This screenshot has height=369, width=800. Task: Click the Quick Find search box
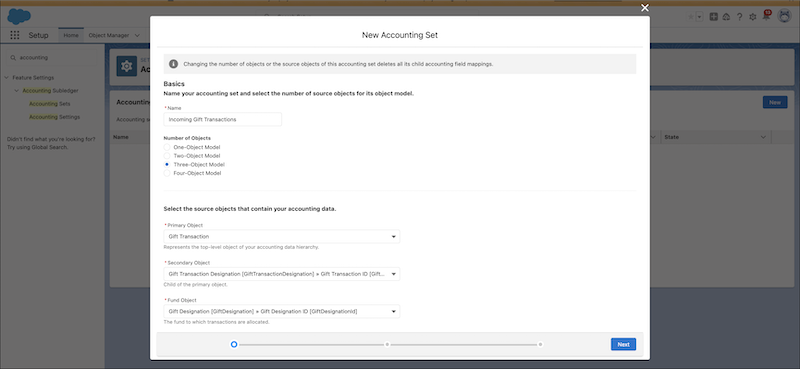53,58
